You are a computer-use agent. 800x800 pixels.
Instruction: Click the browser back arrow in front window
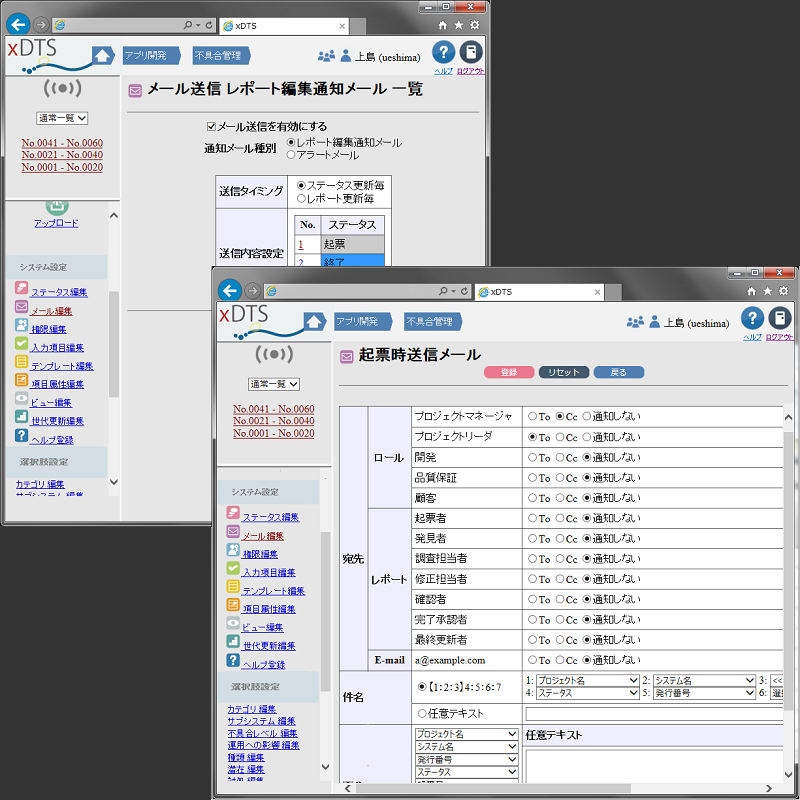230,291
